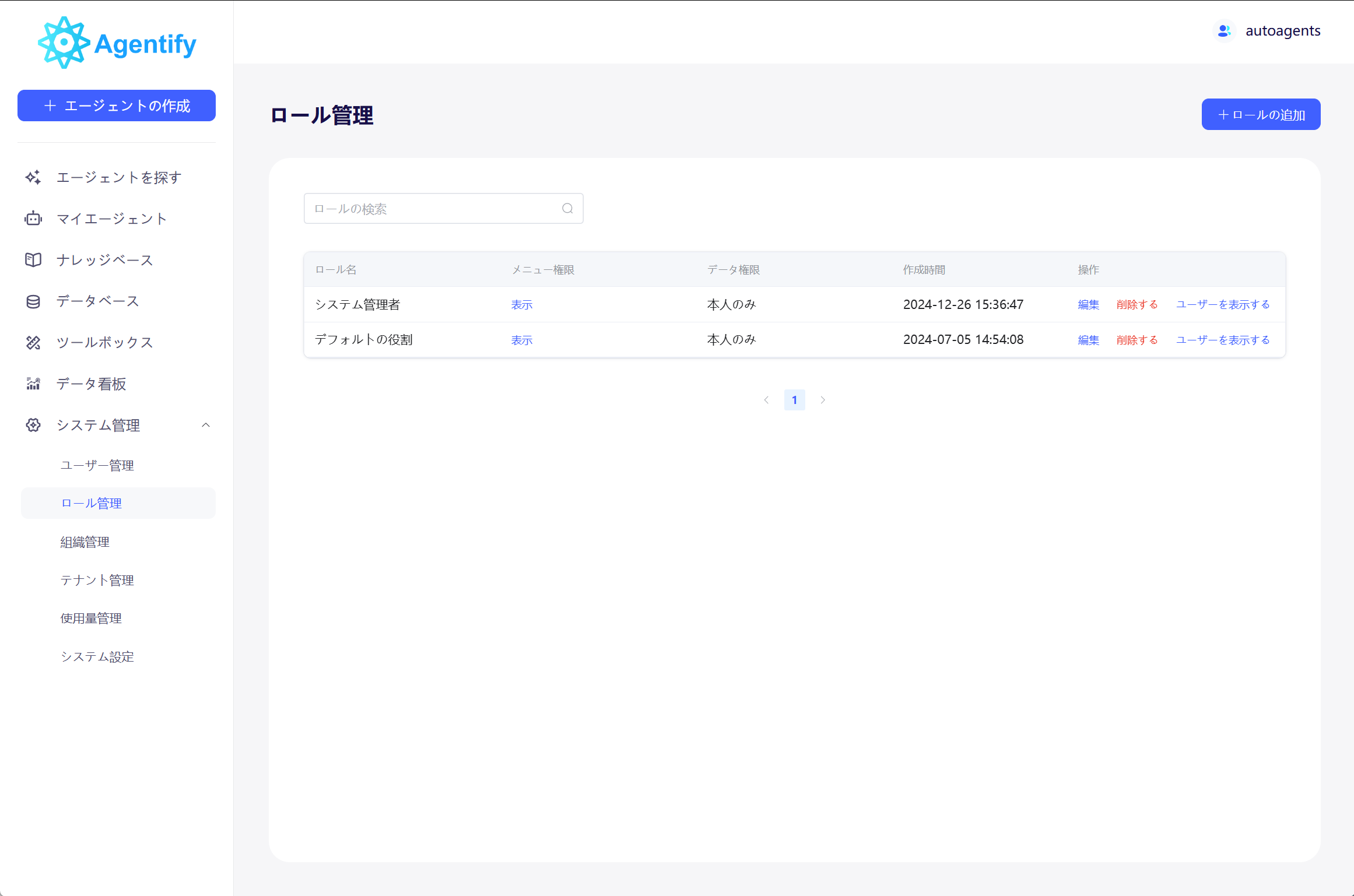Focus the ロールの検索 input field
The image size is (1354, 896).
pos(432,209)
